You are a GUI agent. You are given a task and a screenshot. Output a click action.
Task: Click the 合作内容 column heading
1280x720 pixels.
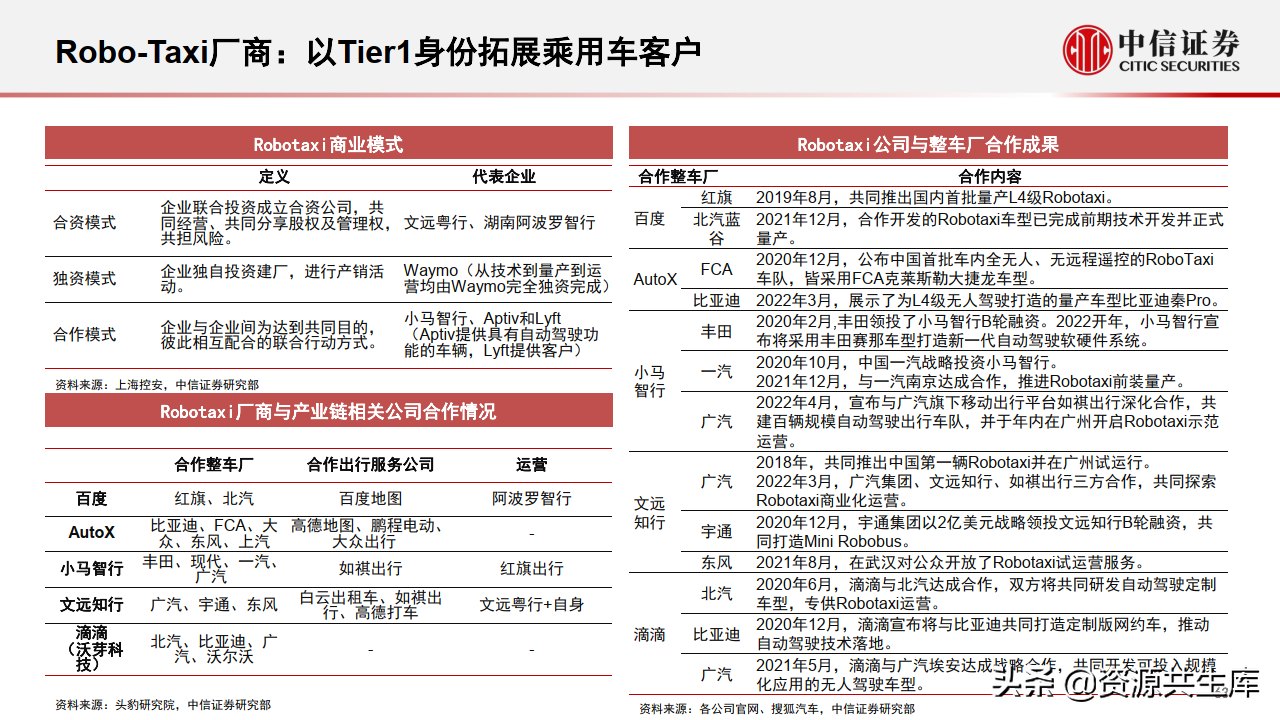pos(990,176)
